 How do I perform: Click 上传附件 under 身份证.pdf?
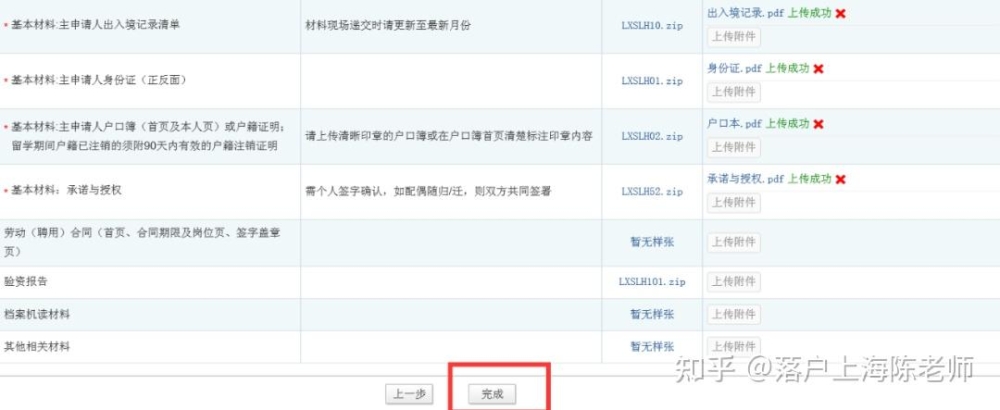733,92
